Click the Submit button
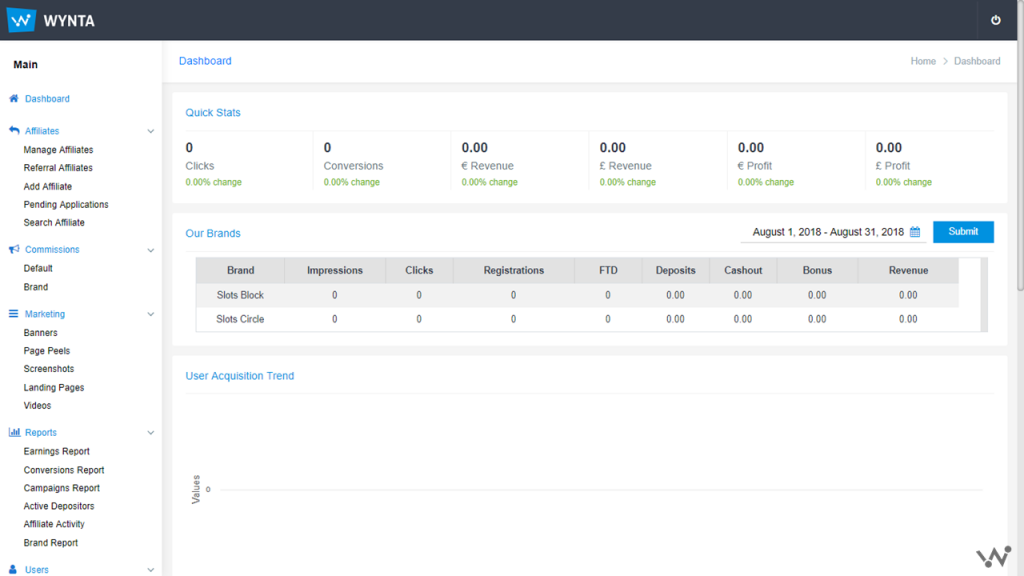 point(963,232)
